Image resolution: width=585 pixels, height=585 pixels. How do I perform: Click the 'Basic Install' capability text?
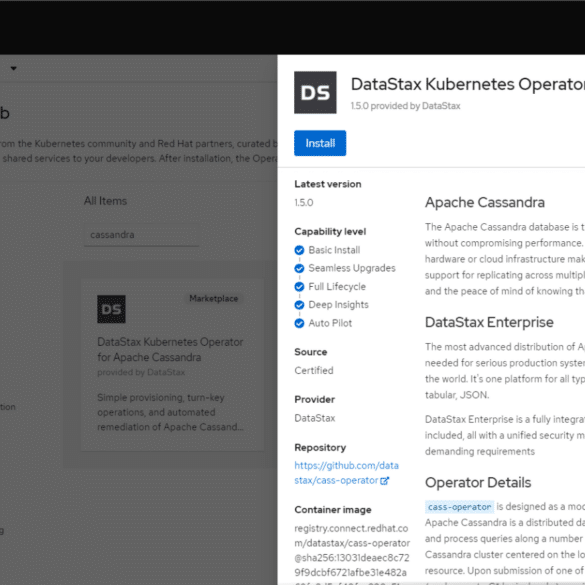tap(334, 250)
